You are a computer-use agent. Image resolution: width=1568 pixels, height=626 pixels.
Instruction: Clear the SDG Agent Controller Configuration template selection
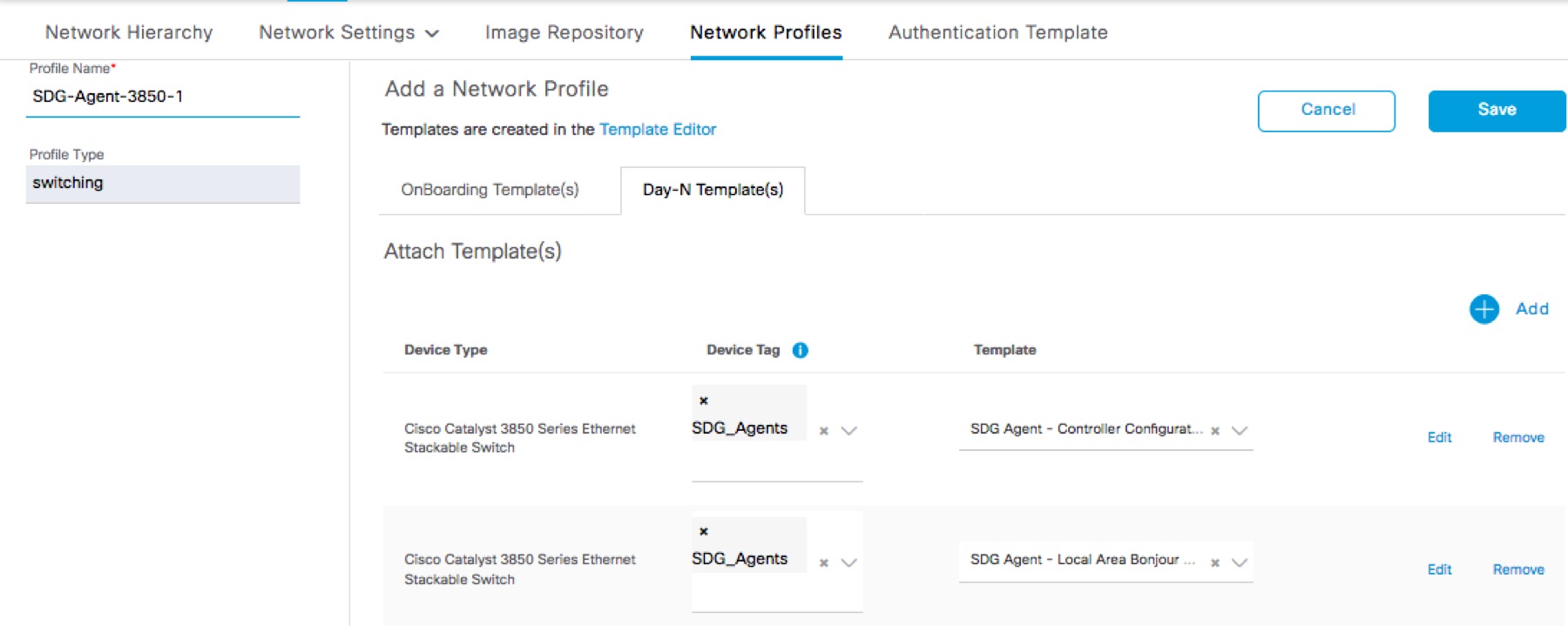[x=1214, y=429]
